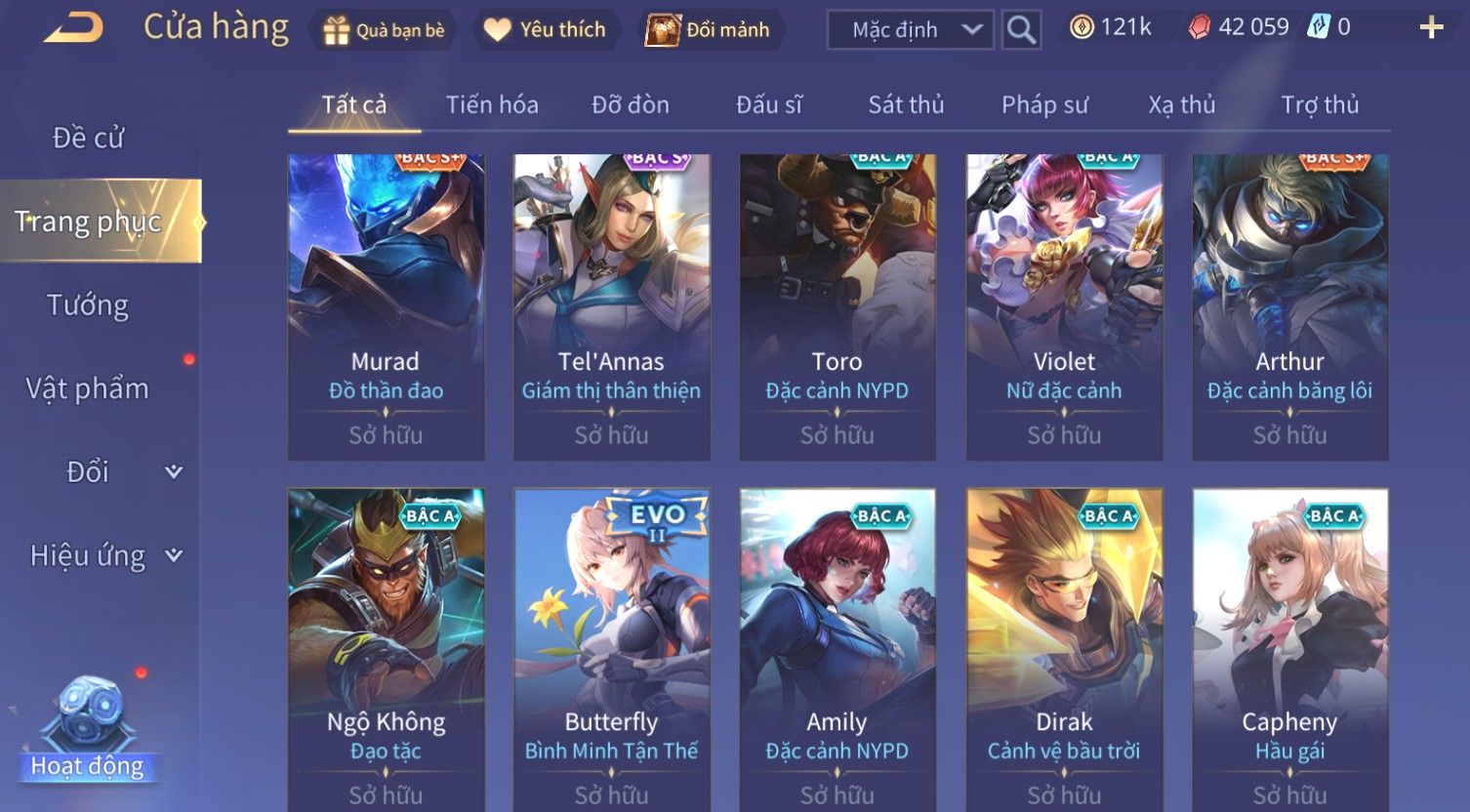Tap the gold coin balance icon
The image size is (1470, 812).
click(1082, 27)
